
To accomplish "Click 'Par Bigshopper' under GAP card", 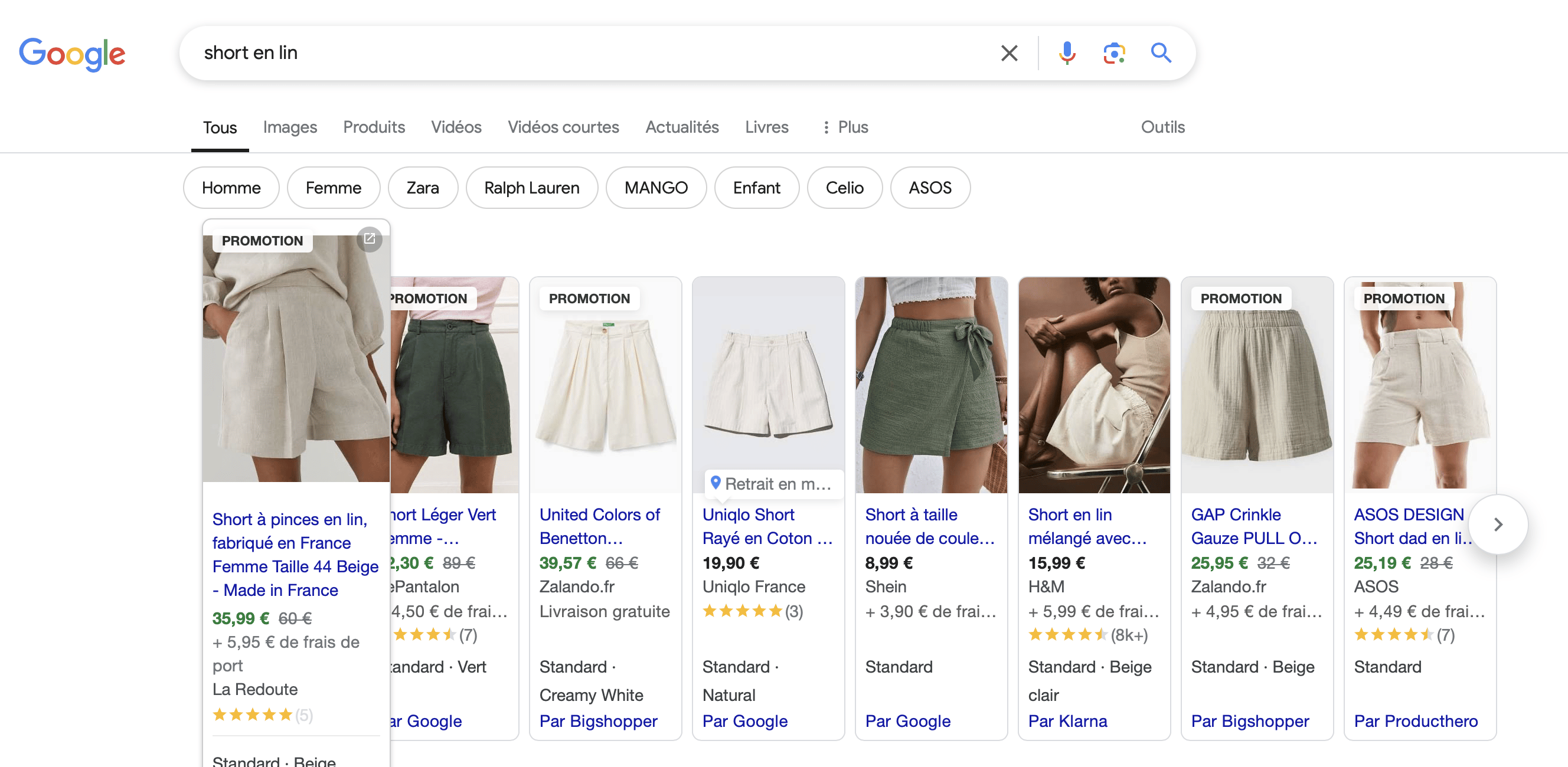I will (1250, 721).
